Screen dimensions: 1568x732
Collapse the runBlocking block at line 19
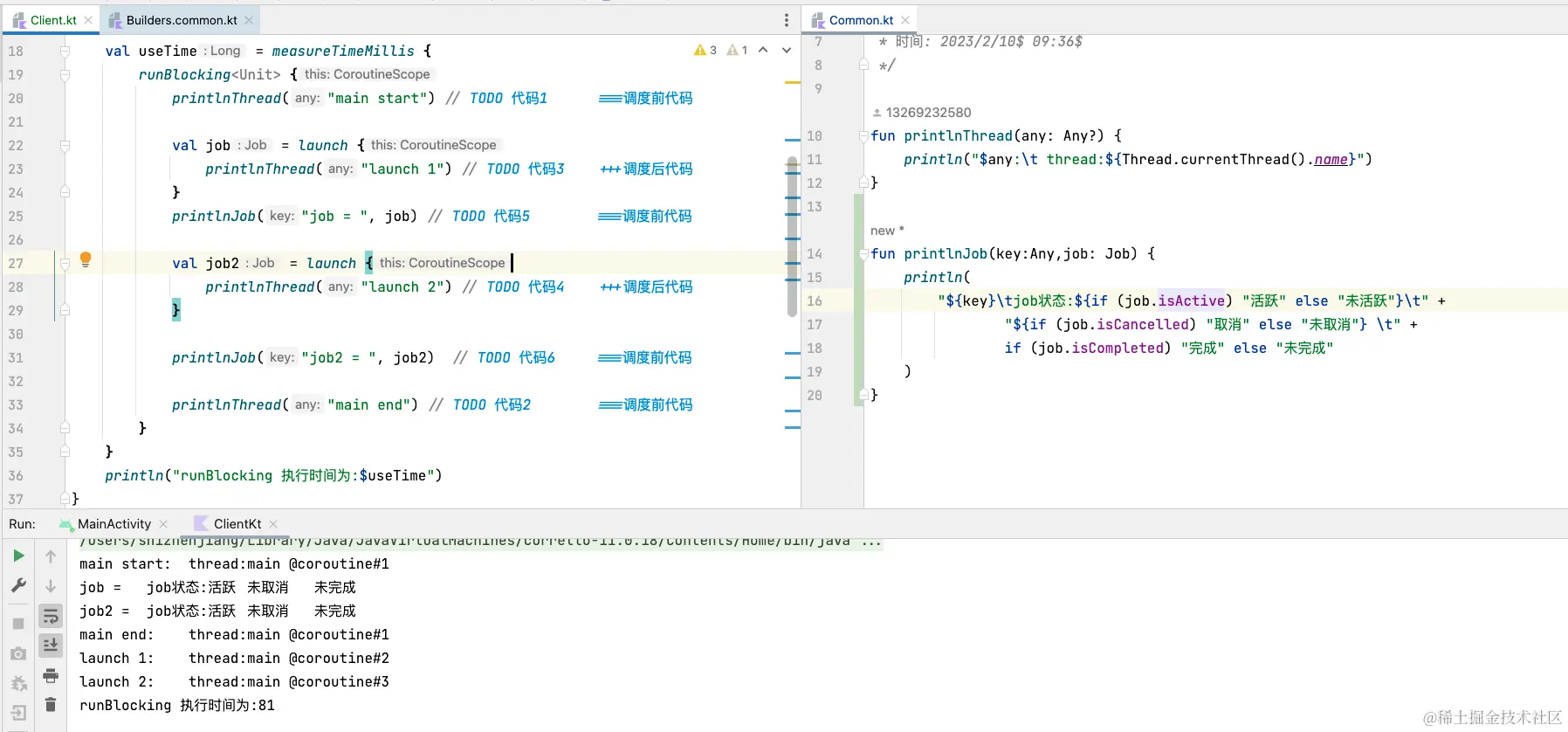coord(65,75)
